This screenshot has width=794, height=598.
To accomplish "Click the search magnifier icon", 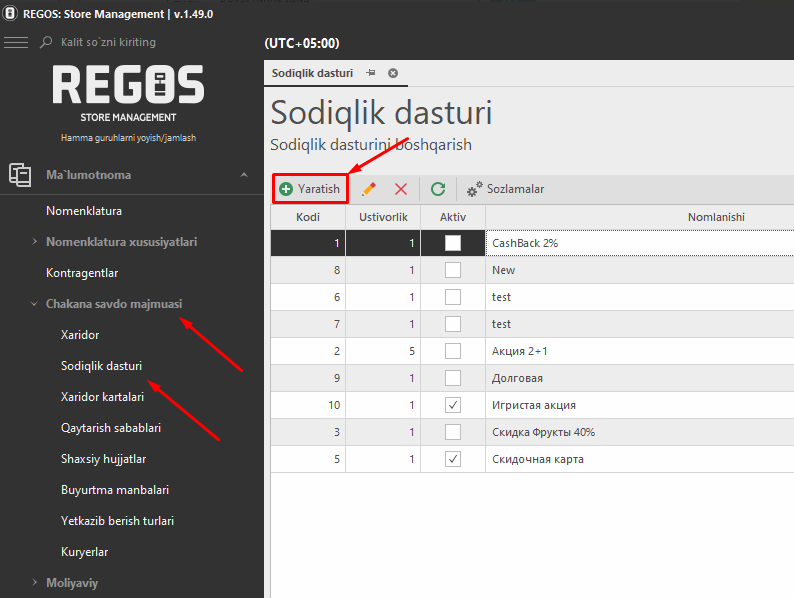I will click(x=46, y=42).
